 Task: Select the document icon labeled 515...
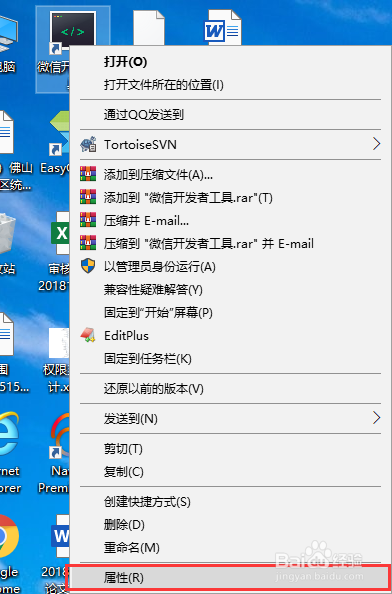click(7, 334)
